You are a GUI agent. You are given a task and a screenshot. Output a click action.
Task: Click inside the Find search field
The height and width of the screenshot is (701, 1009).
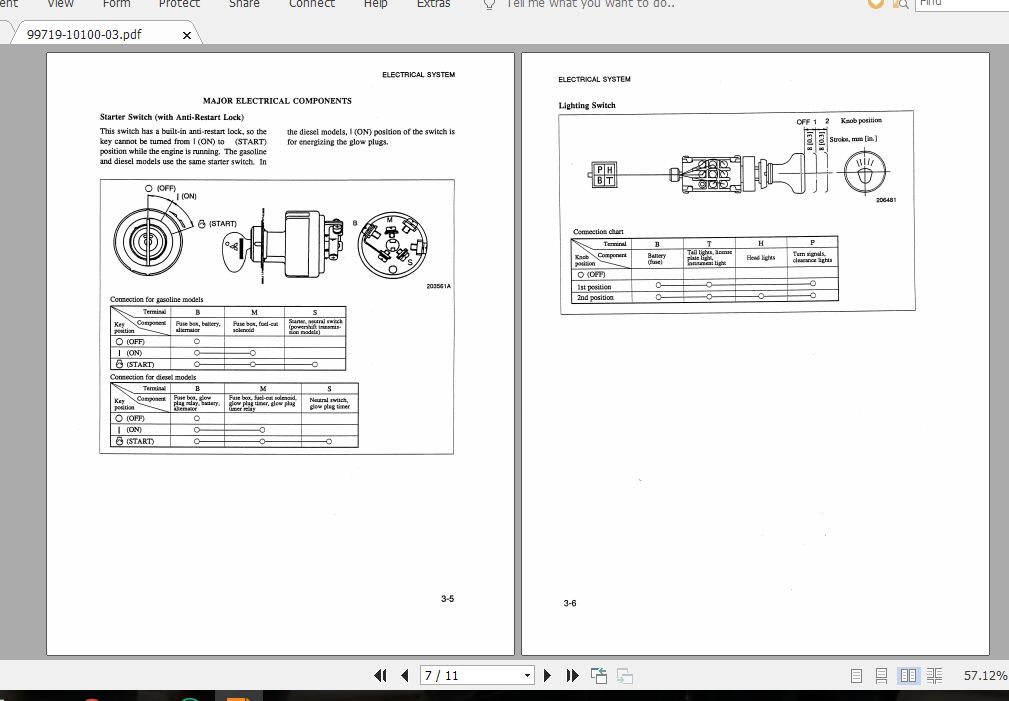click(x=960, y=4)
